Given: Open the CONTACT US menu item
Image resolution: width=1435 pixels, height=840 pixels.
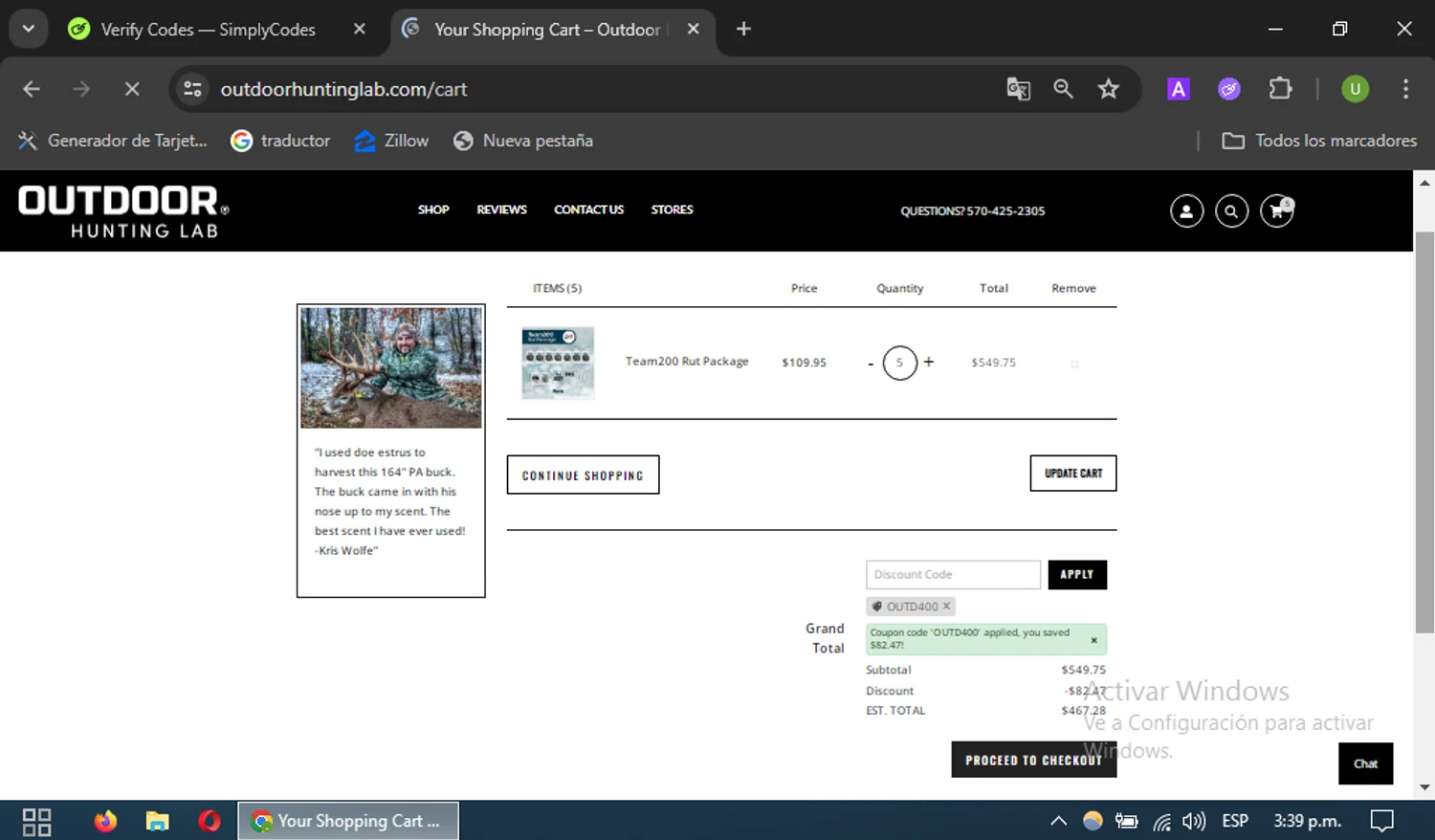Looking at the screenshot, I should pos(588,210).
